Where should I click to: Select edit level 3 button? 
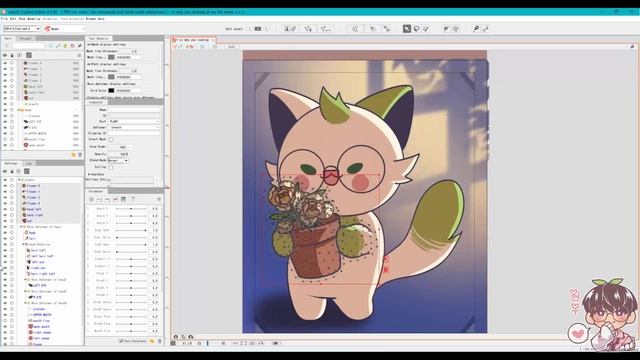coord(267,29)
